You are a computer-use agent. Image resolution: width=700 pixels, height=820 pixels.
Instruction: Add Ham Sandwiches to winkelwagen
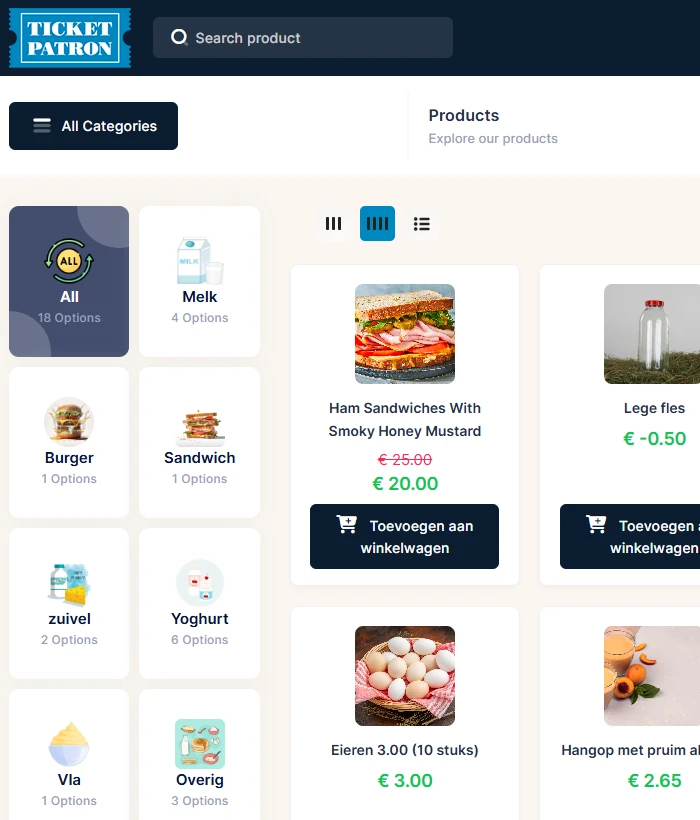point(404,537)
